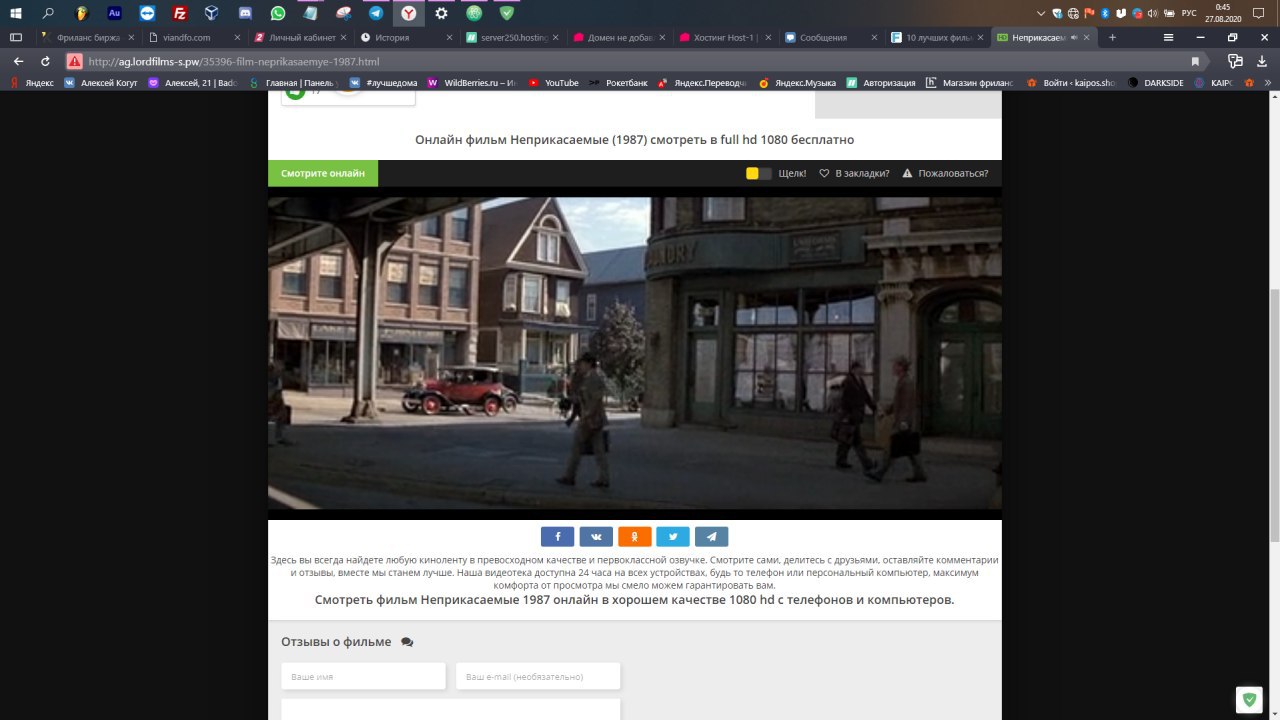Open the browser downloads icon
Screen dimensions: 1280x720
tap(1260, 61)
